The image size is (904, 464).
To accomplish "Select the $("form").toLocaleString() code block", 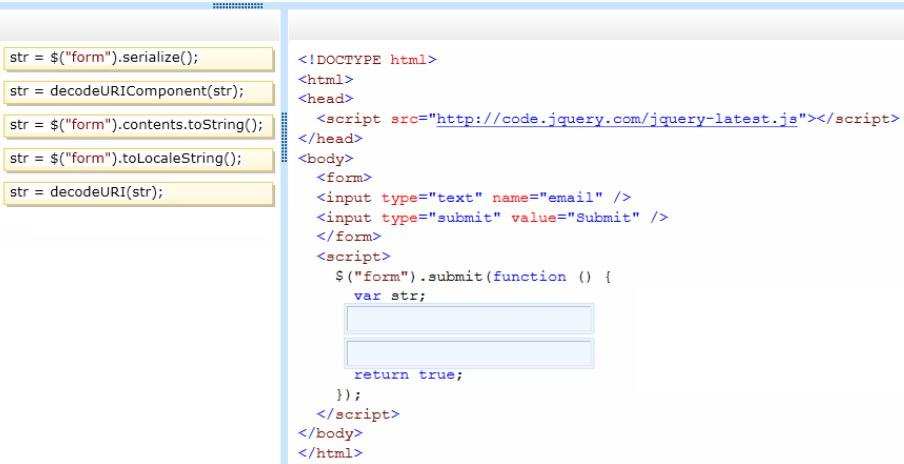I will 138,160.
